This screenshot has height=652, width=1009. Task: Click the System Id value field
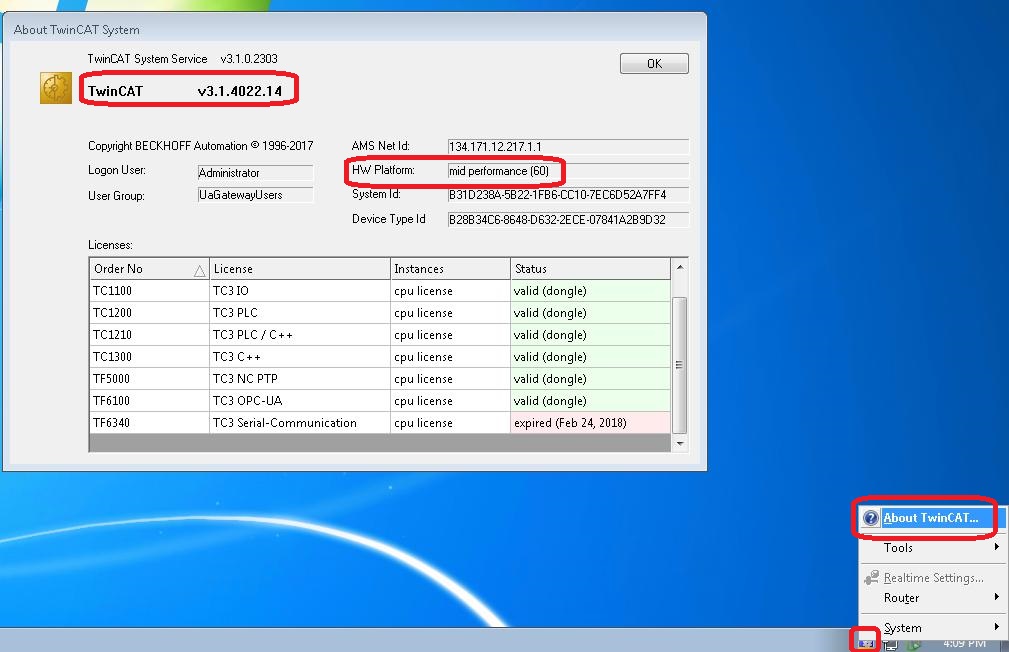click(567, 195)
